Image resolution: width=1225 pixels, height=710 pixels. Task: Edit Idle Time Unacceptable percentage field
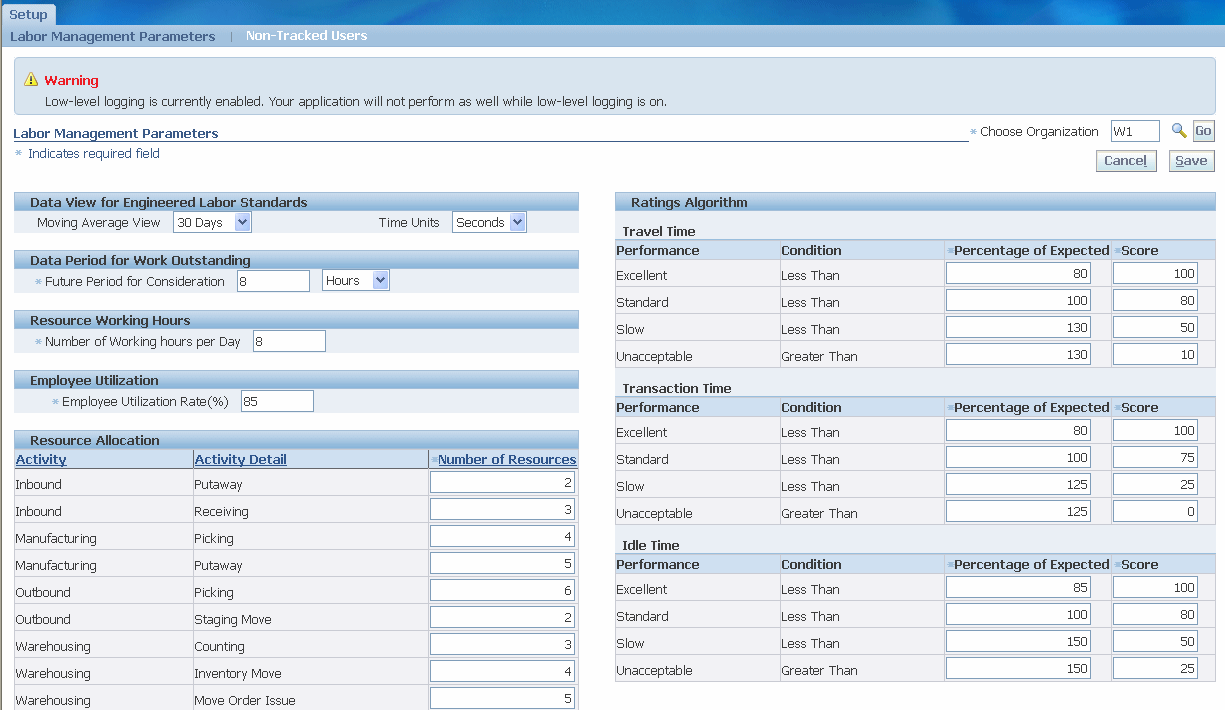[1018, 669]
